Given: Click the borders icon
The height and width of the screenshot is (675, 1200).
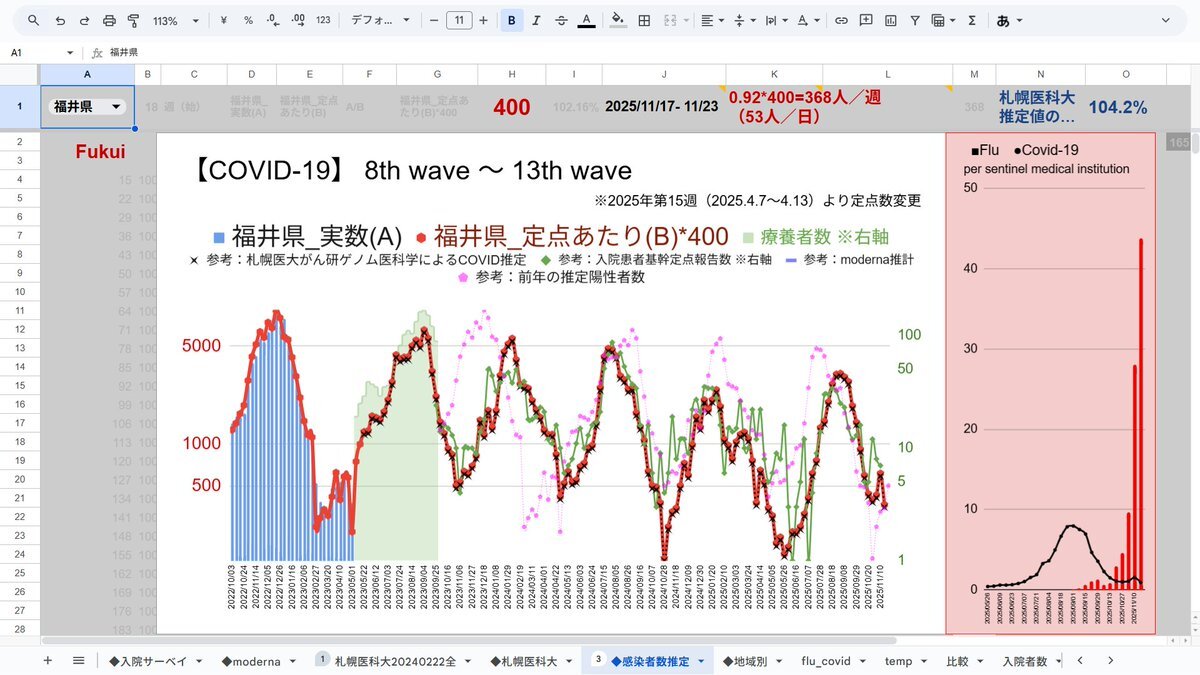Looking at the screenshot, I should [645, 20].
